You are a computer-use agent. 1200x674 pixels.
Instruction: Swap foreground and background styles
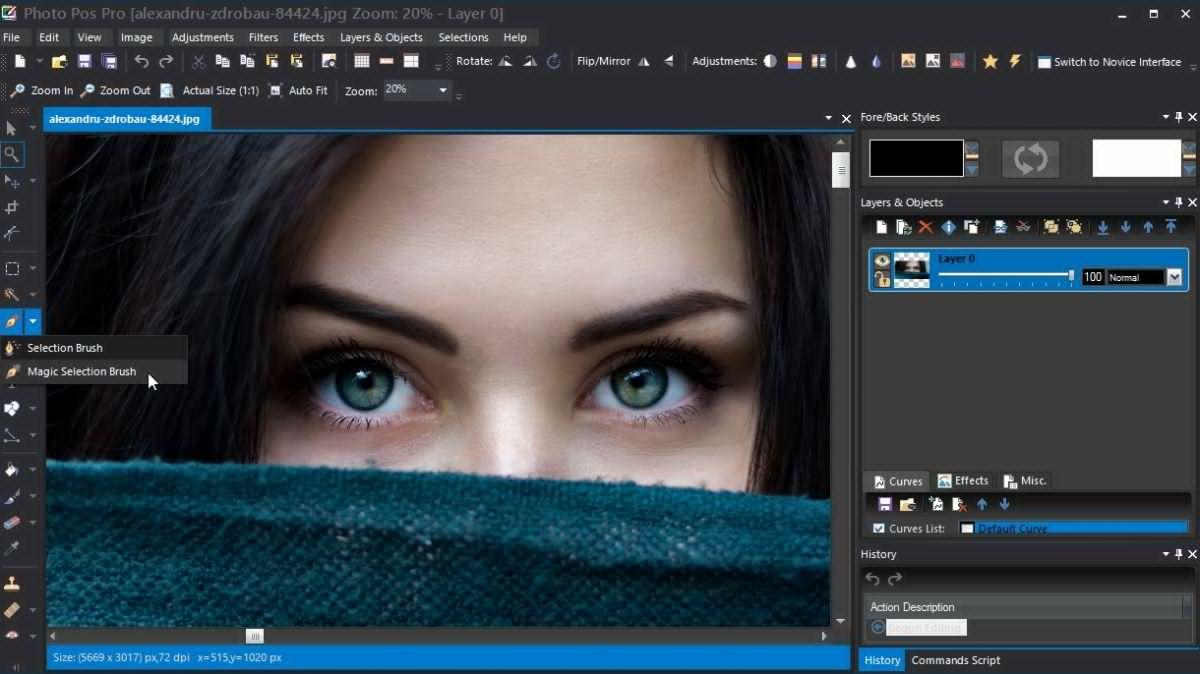(x=1030, y=159)
